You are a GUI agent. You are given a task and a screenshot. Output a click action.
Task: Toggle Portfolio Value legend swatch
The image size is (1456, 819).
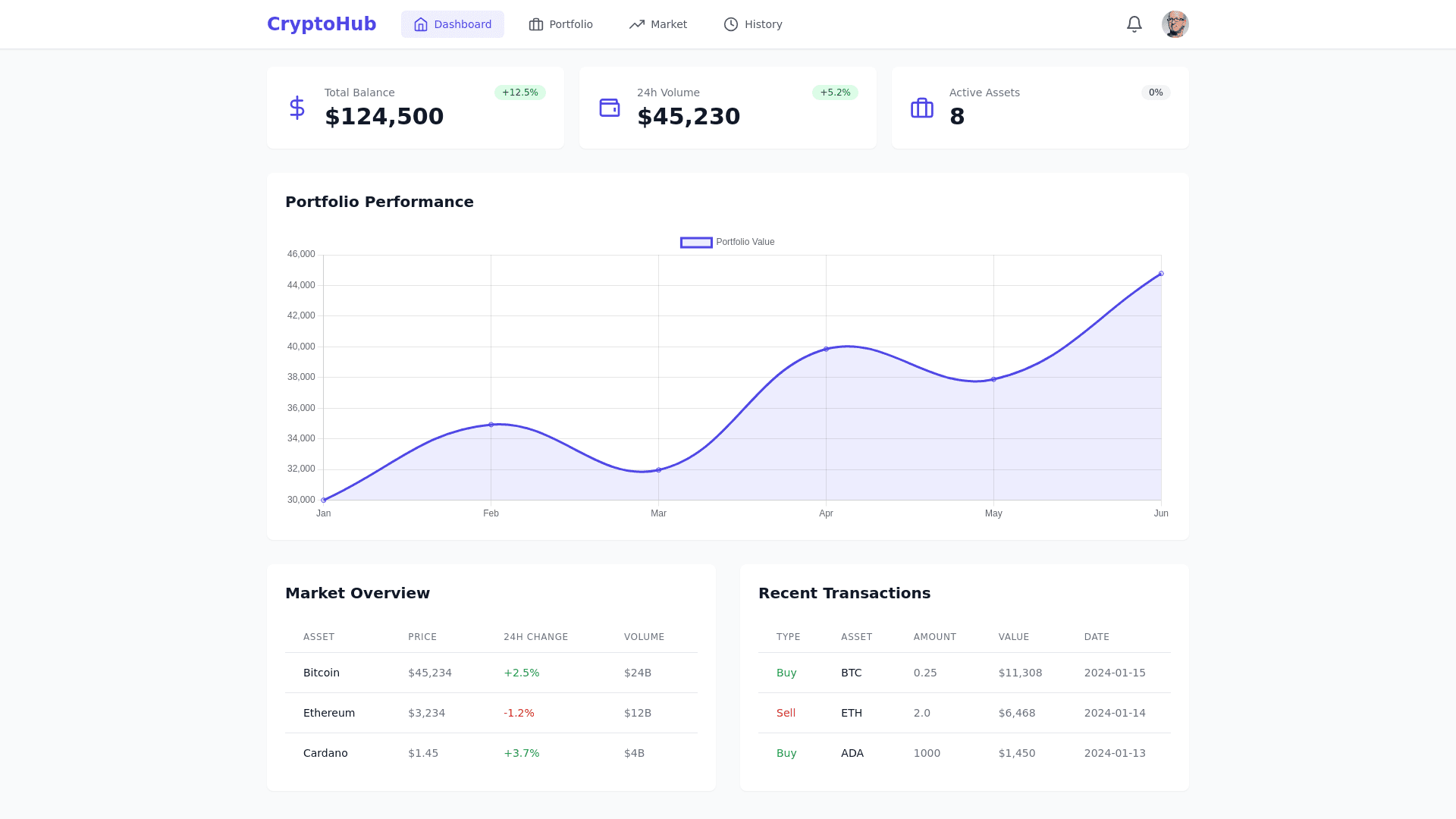pos(696,243)
